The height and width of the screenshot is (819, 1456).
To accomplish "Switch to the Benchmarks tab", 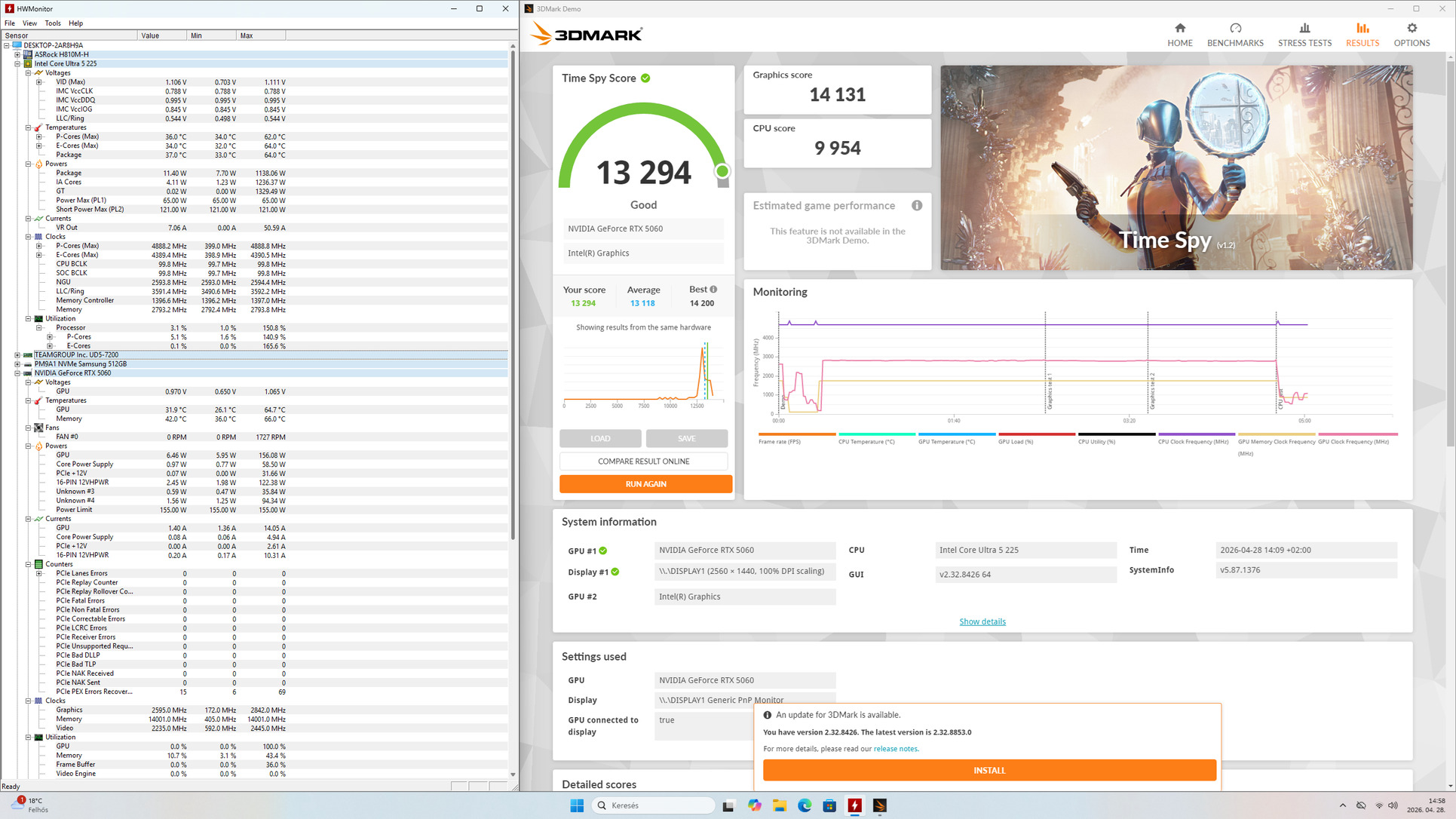I will (x=1235, y=35).
